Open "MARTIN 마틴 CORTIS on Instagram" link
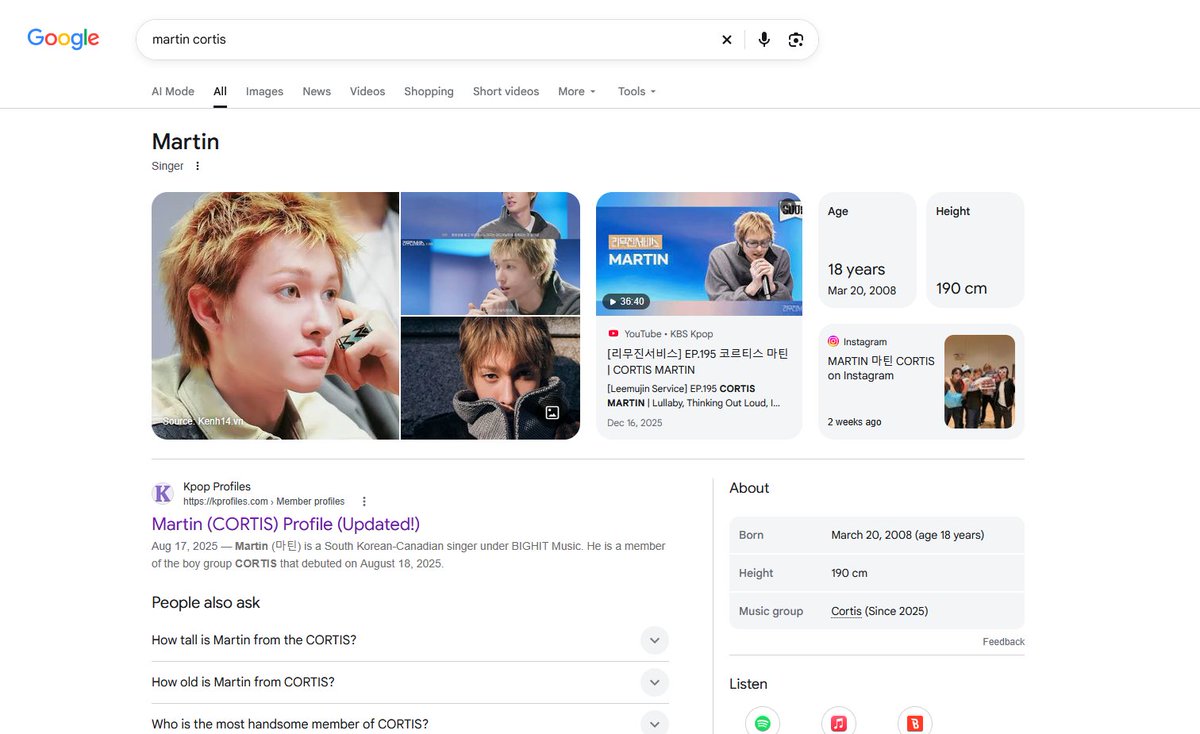The width and height of the screenshot is (1200, 734). pyautogui.click(x=881, y=368)
